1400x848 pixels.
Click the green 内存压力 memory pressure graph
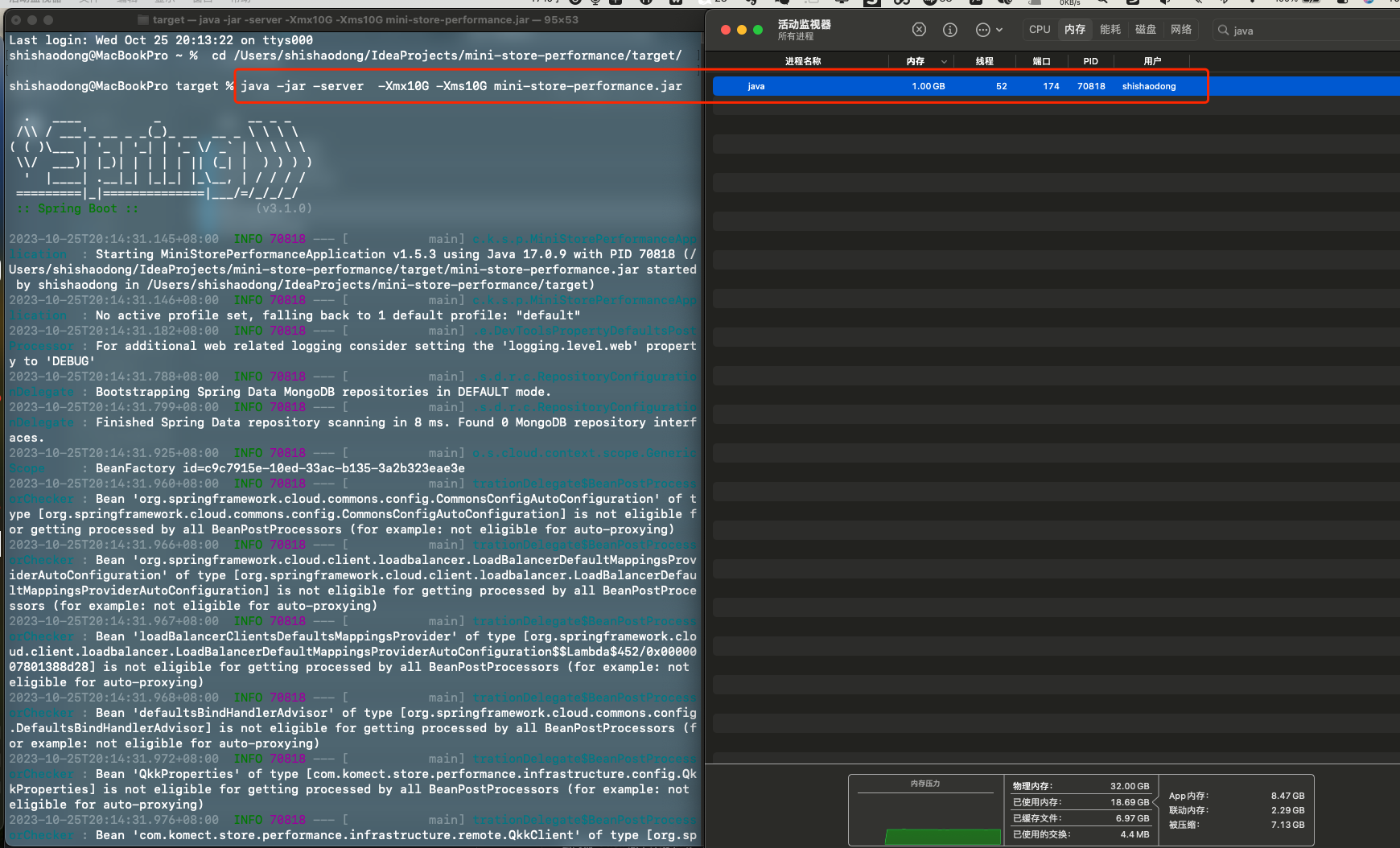click(942, 837)
